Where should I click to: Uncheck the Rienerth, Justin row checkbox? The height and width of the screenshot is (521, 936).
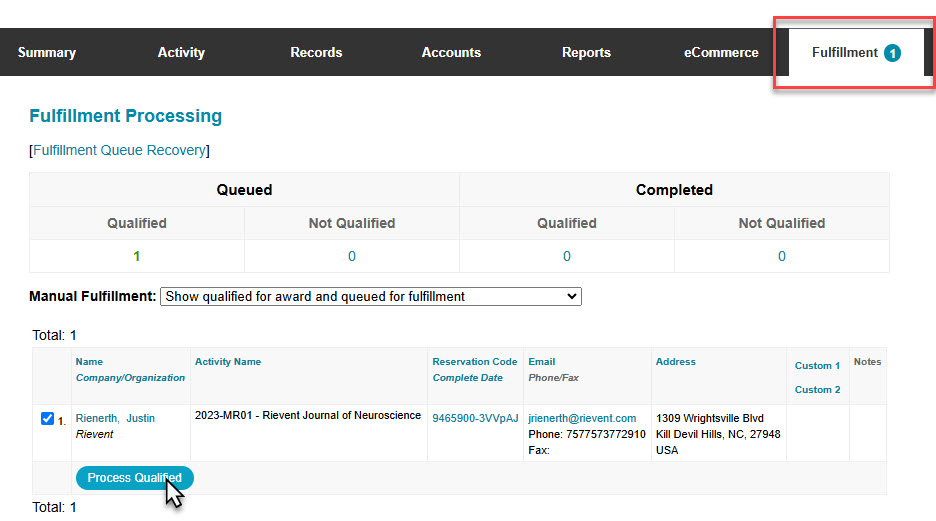click(47, 418)
